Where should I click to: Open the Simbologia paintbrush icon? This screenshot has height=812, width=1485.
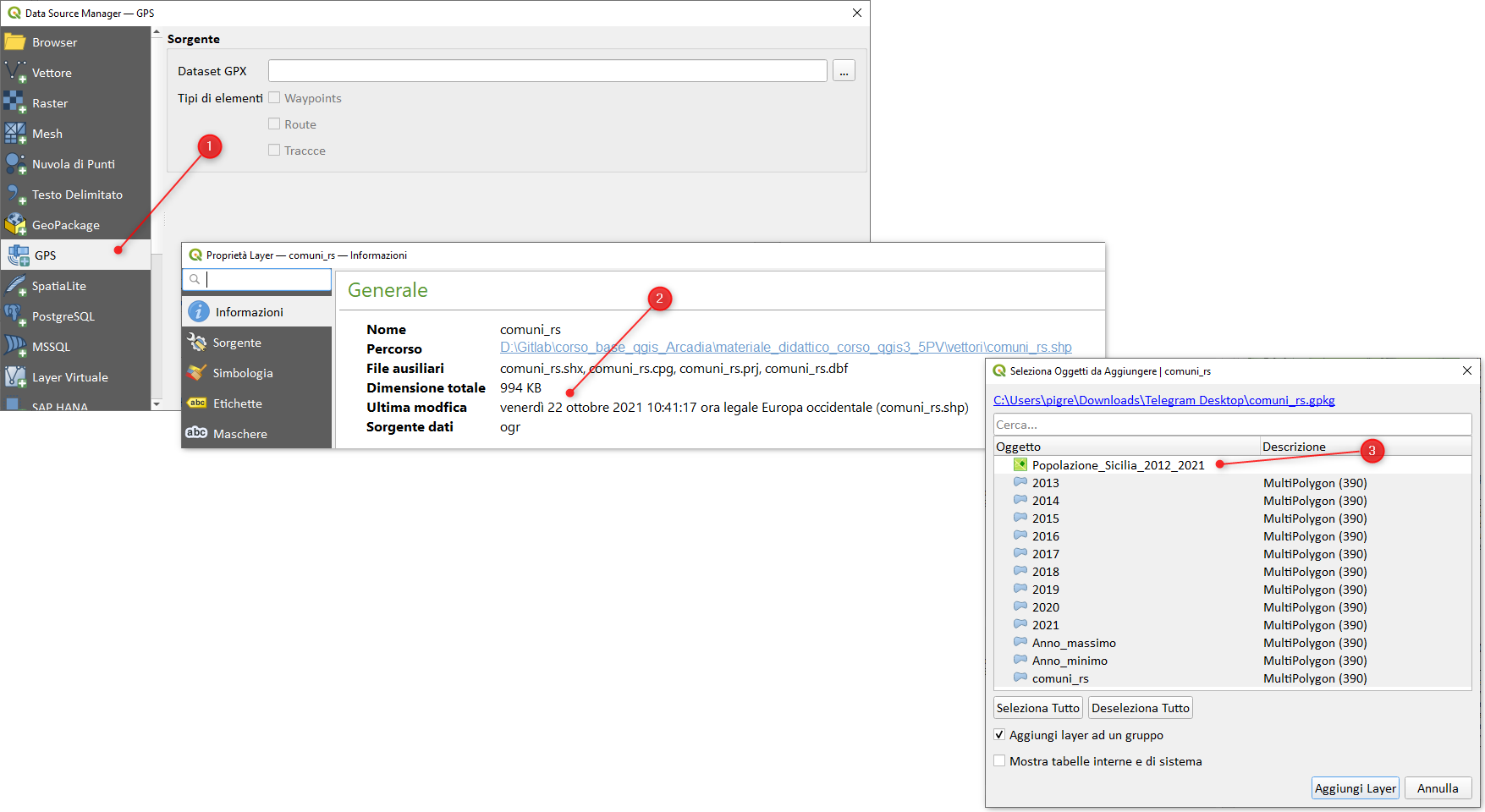click(197, 373)
